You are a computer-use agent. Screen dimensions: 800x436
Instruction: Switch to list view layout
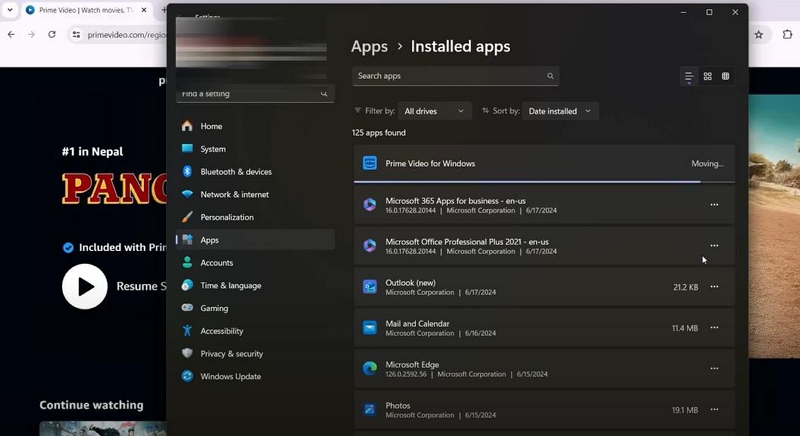[689, 76]
